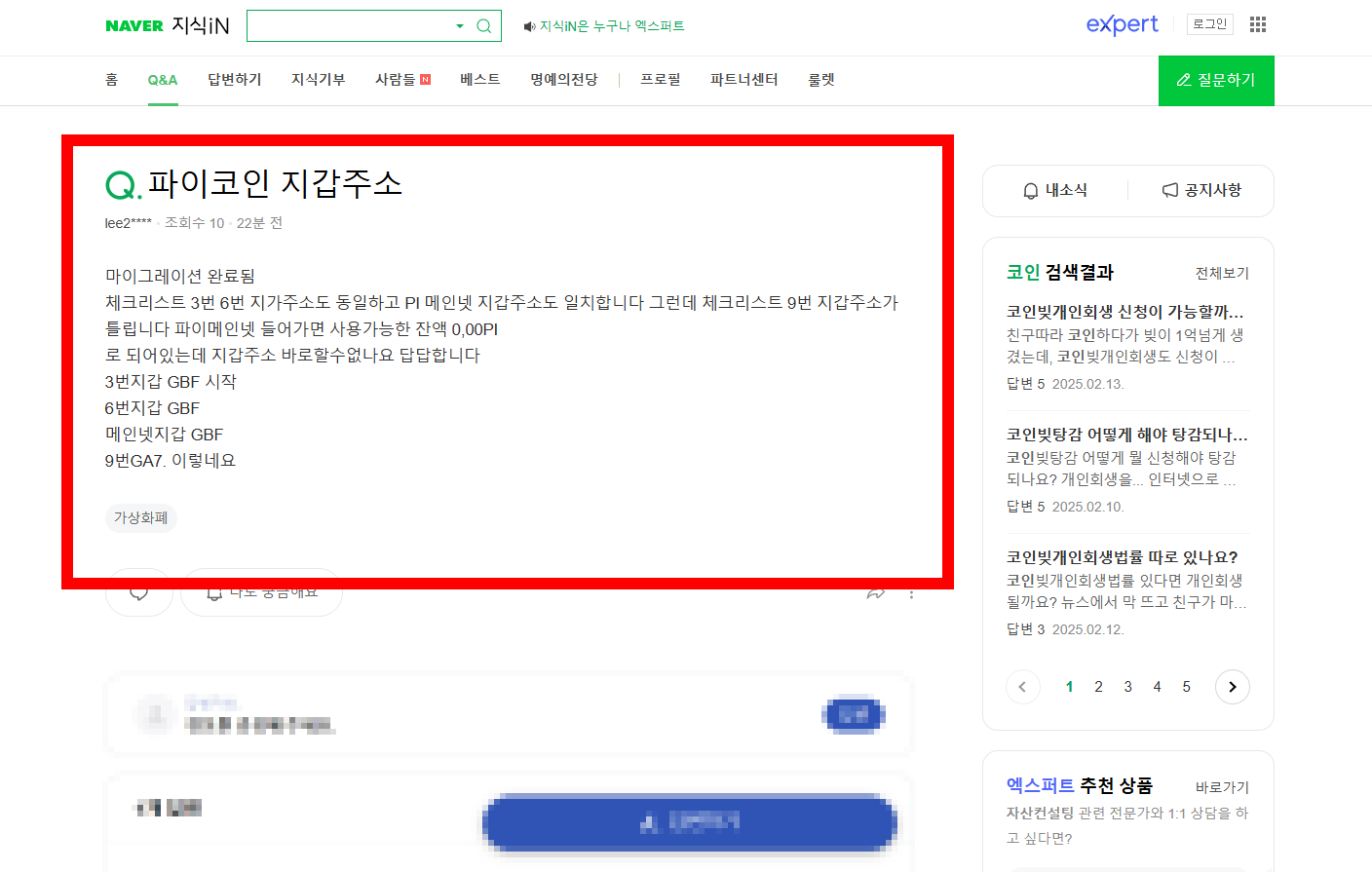Open the 사람들 tab
This screenshot has width=1372, height=872.
[396, 80]
